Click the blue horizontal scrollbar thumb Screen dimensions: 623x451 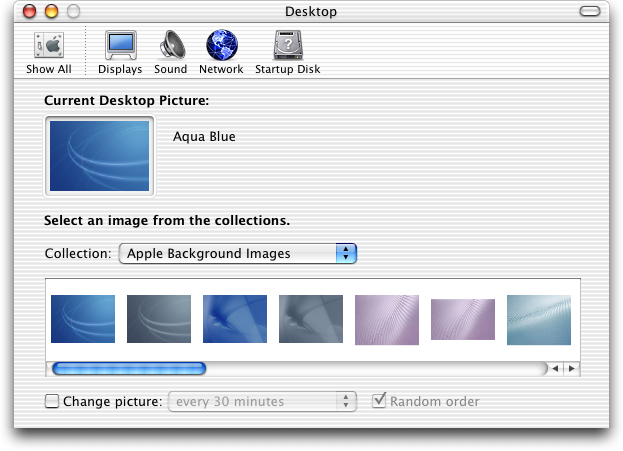coord(129,368)
